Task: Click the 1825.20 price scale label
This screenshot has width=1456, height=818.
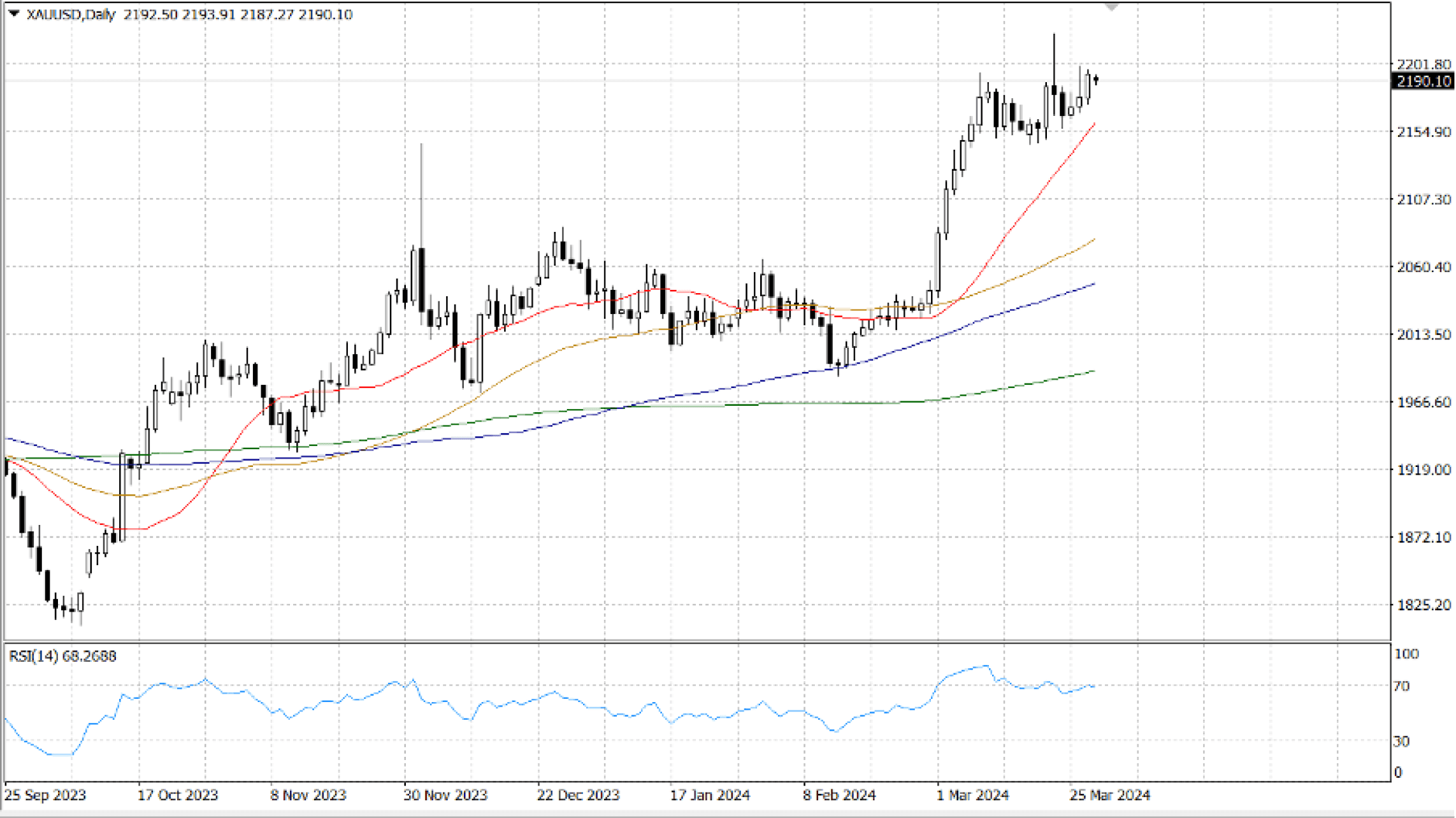Action: tap(1424, 605)
